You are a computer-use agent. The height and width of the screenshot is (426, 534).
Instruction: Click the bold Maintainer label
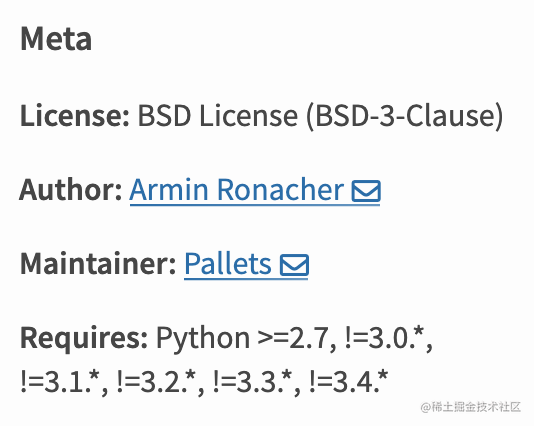pos(98,264)
